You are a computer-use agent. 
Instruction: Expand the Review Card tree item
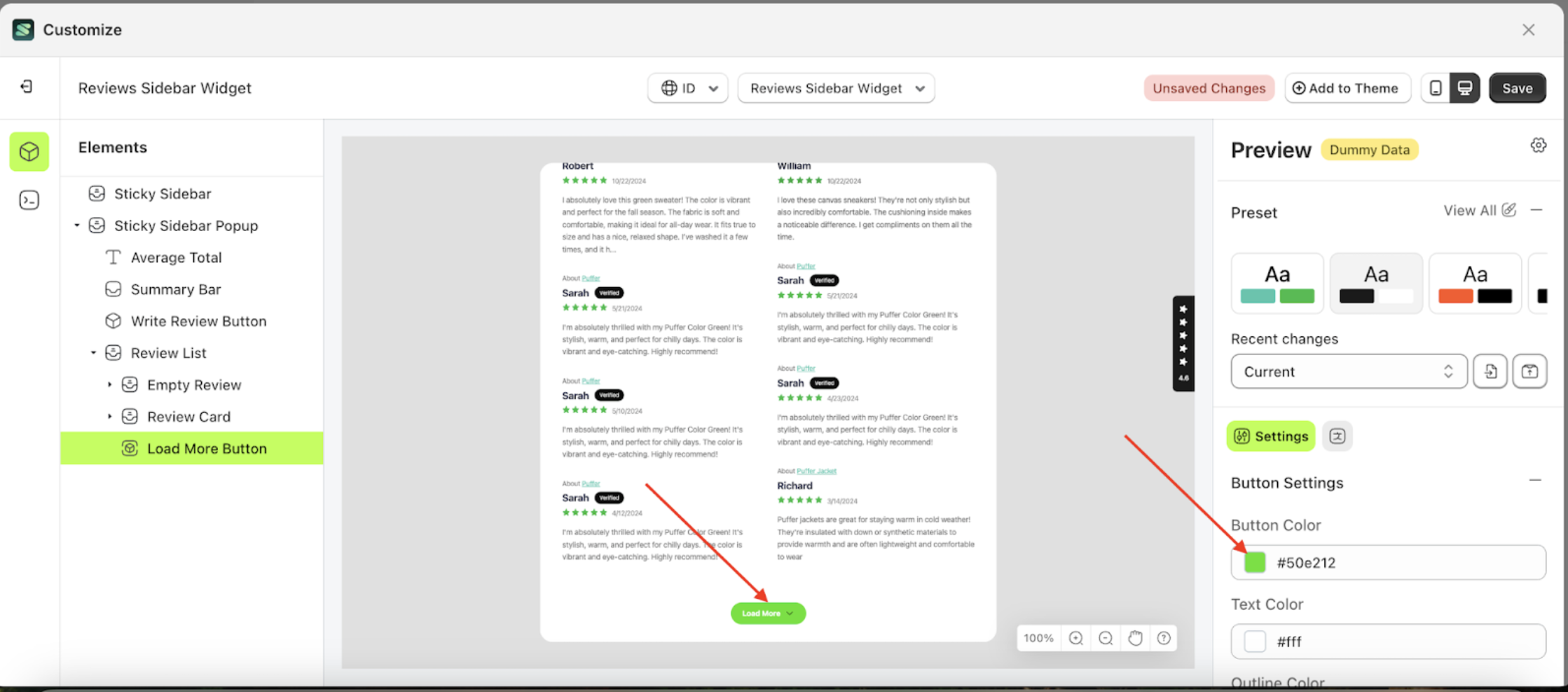coord(110,416)
